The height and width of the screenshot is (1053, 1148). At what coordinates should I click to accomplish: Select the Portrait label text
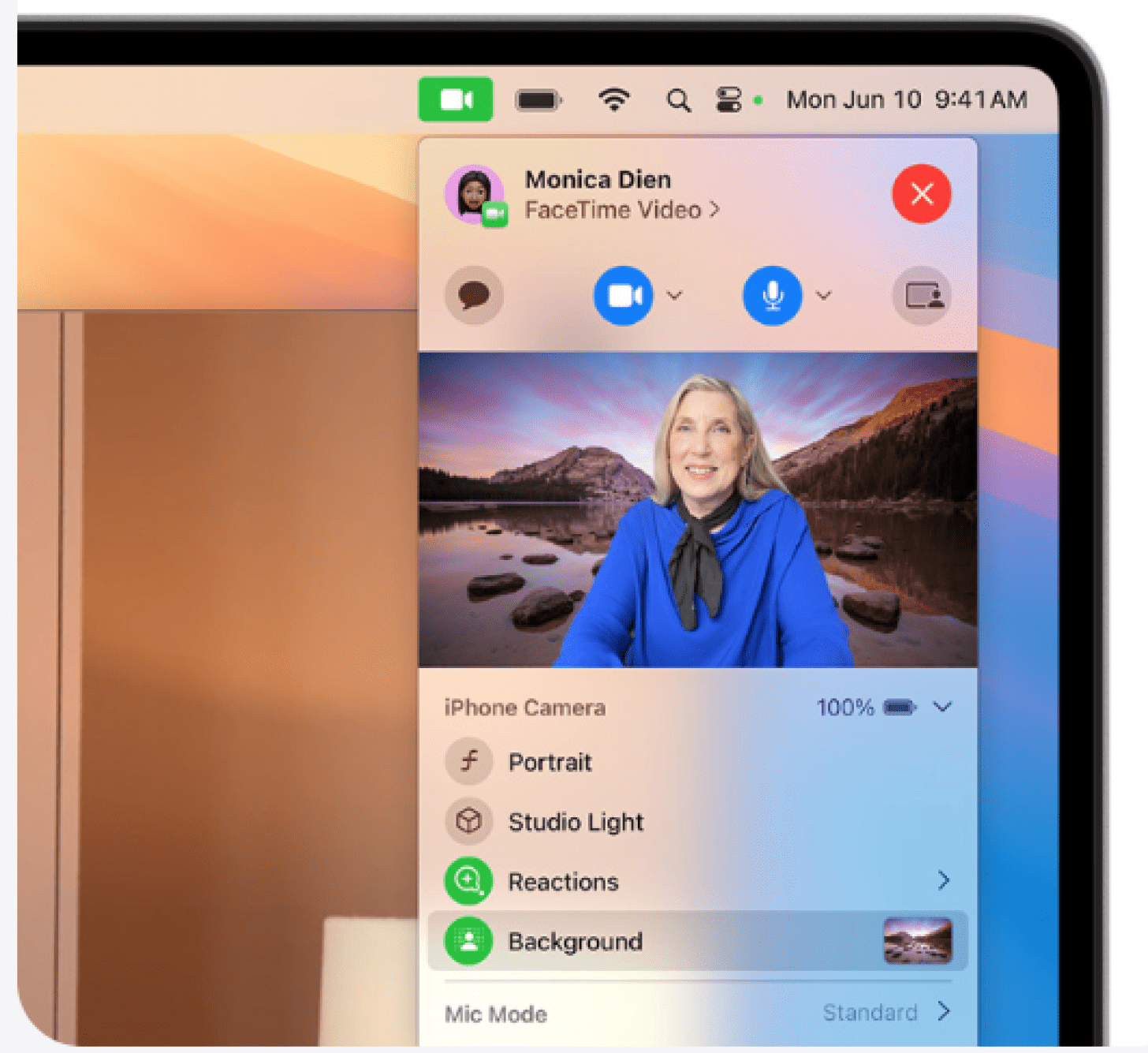550,762
